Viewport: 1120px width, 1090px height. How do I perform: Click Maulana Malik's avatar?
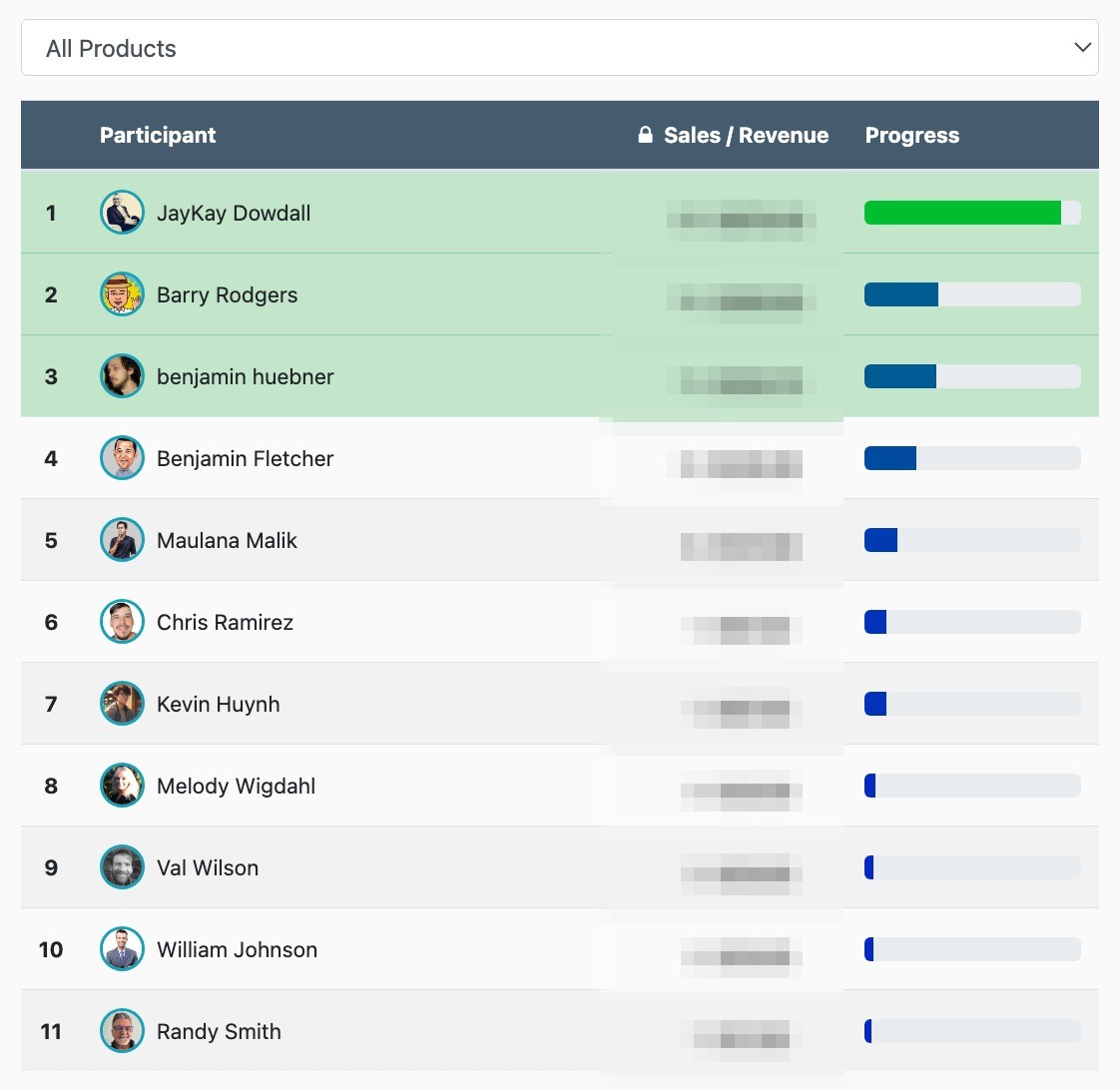122,539
